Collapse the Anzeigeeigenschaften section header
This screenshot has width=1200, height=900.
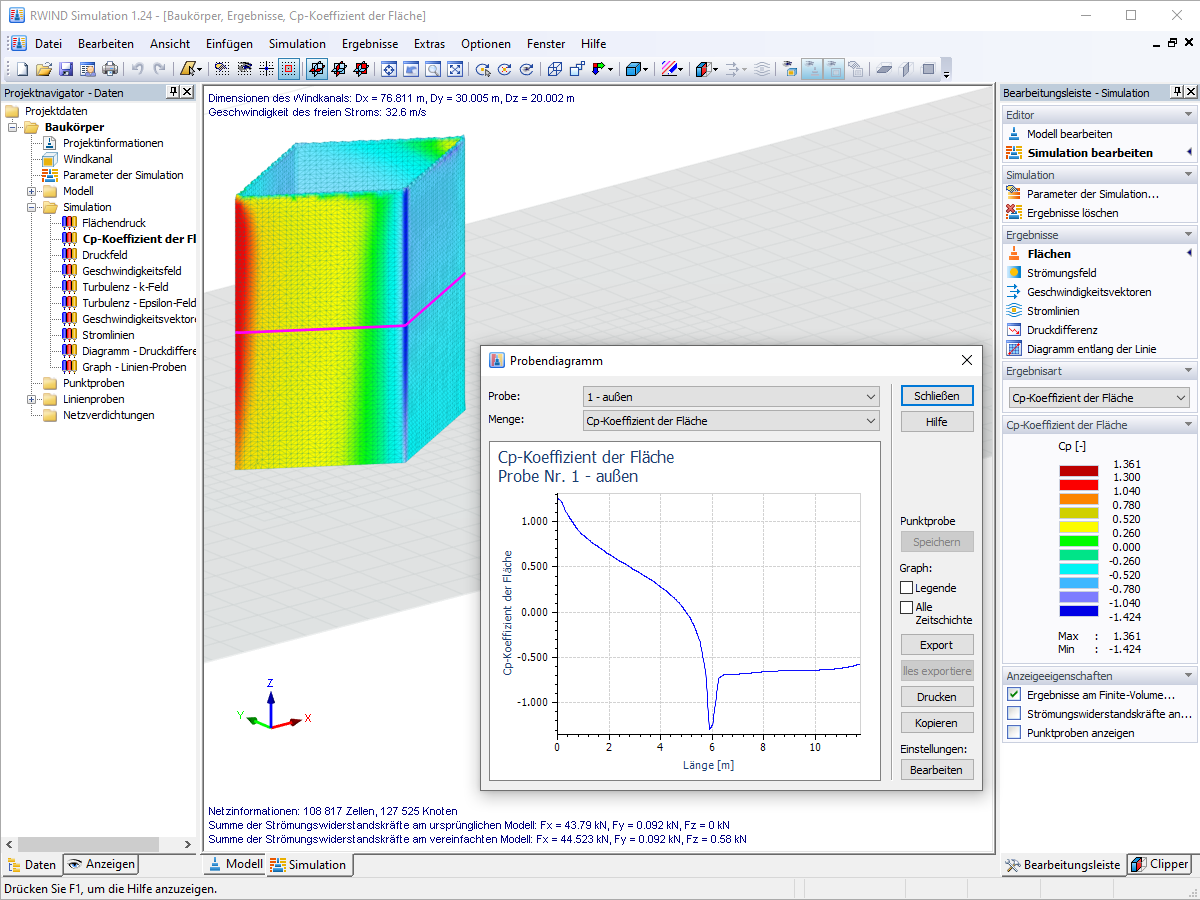1188,676
